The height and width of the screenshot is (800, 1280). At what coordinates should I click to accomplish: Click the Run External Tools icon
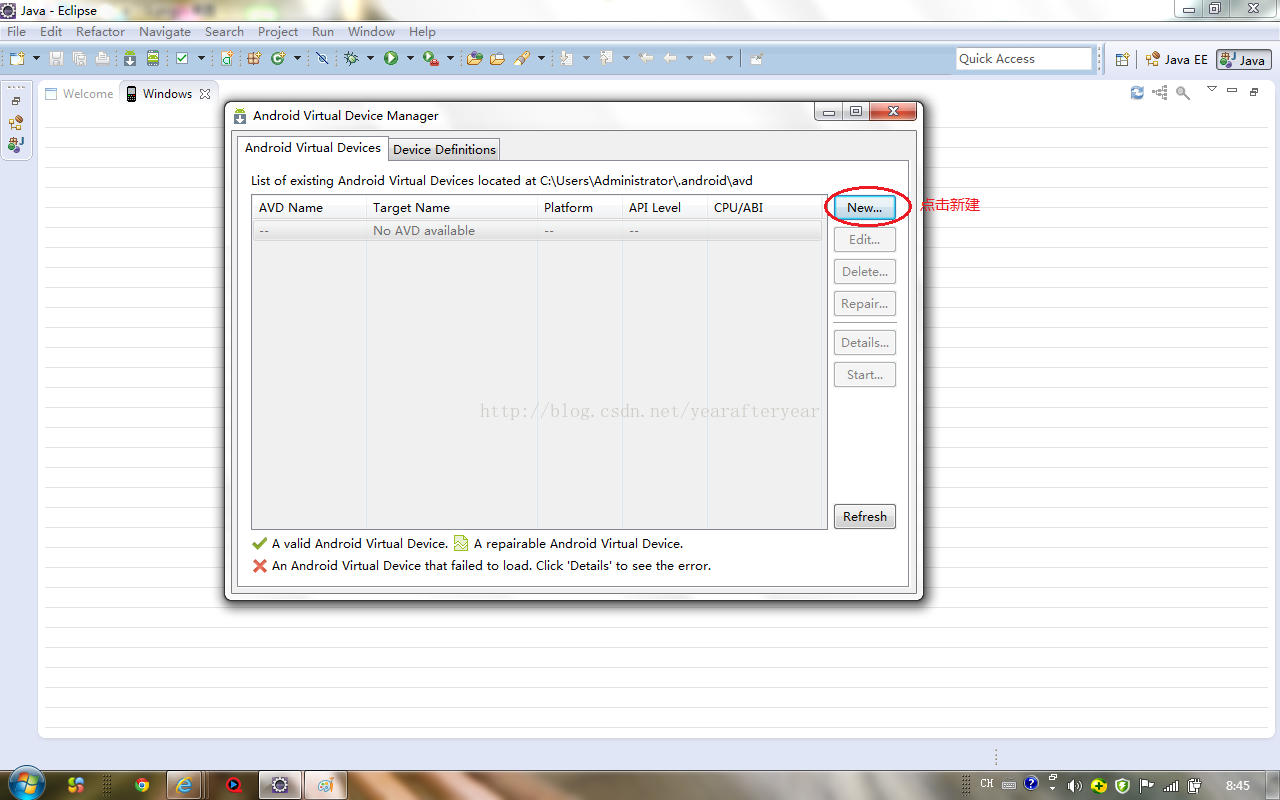point(430,59)
